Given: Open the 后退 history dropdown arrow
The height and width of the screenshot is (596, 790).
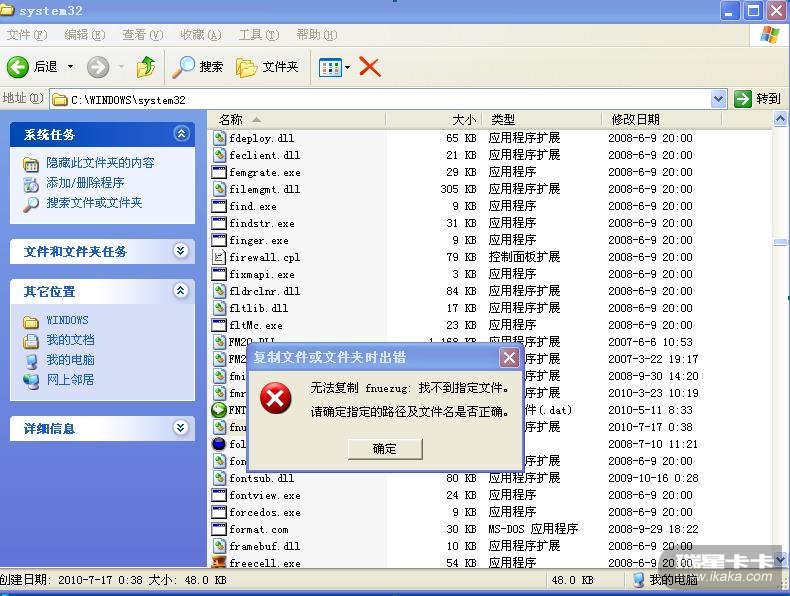Looking at the screenshot, I should coord(71,67).
